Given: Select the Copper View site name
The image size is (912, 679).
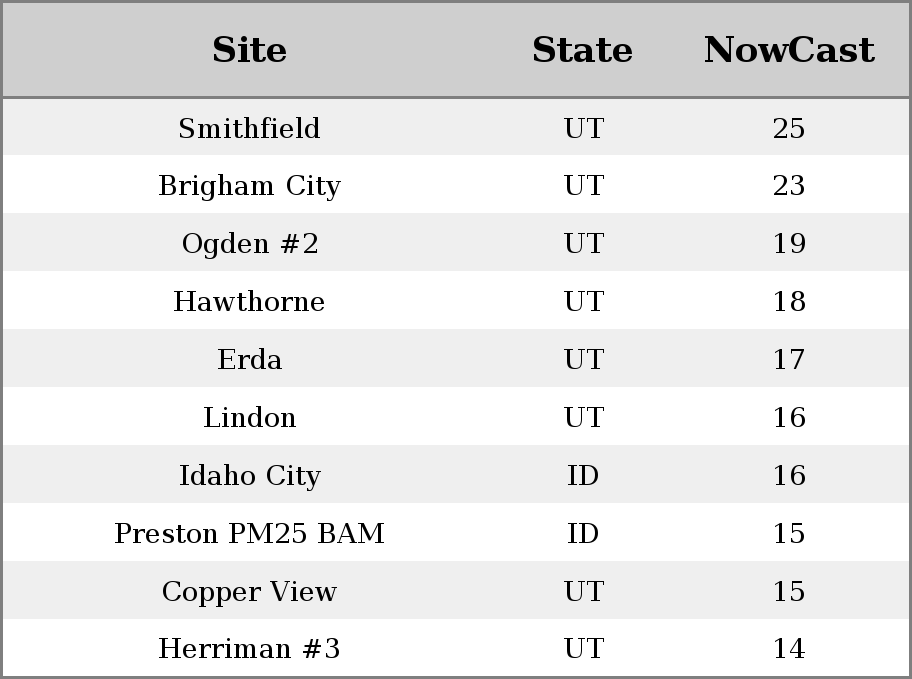Looking at the screenshot, I should point(249,592).
